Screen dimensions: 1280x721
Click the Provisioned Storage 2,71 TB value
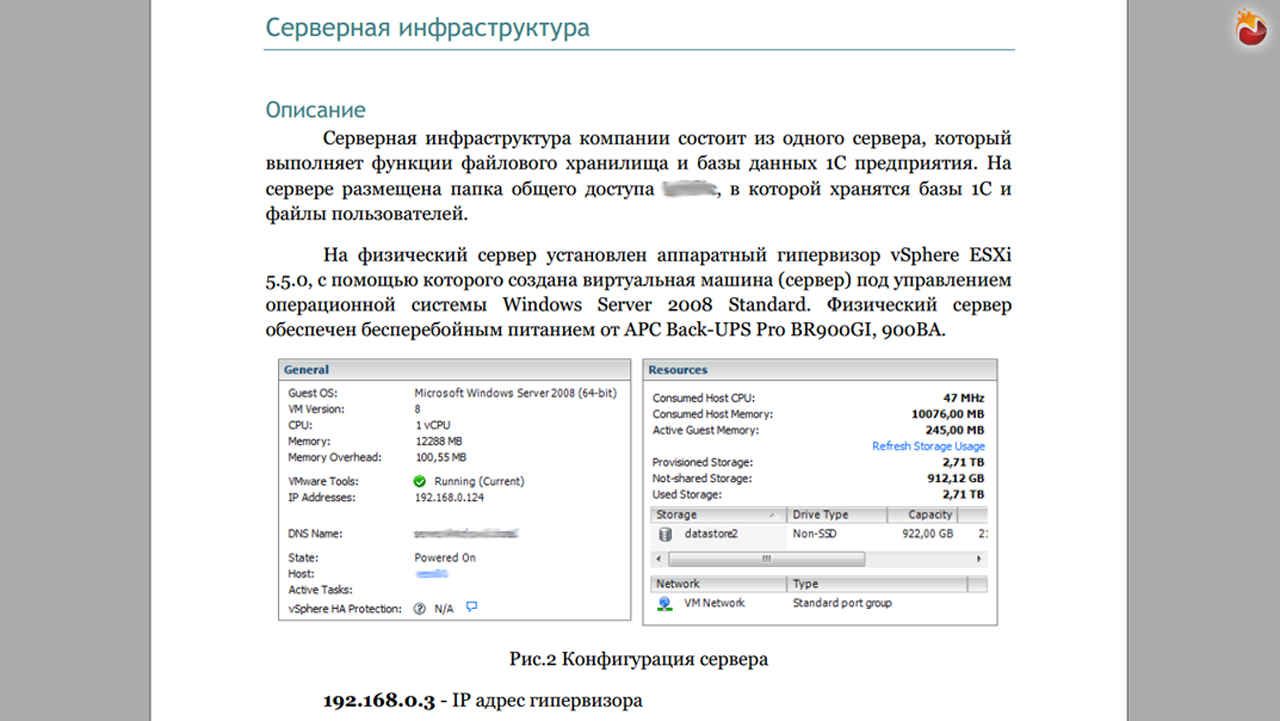[x=963, y=462]
